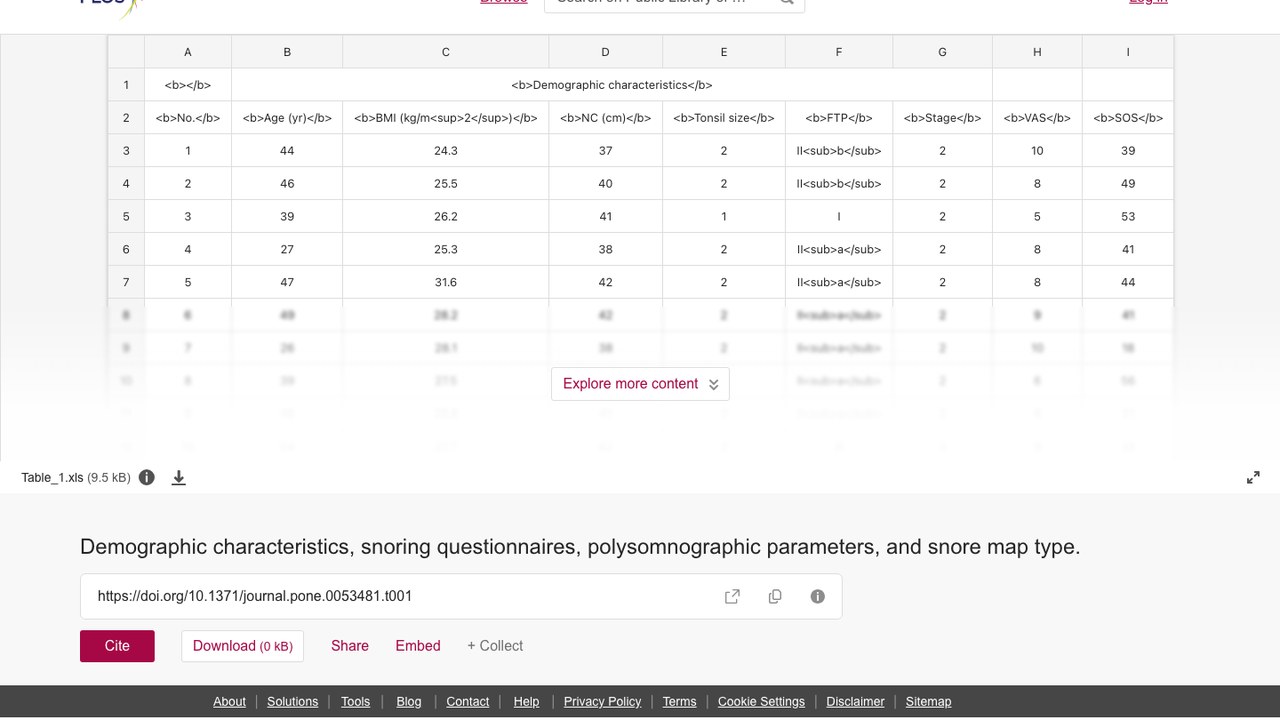Screen dimensions: 1280x720
Task: Open Cookie Settings in the footer
Action: click(x=761, y=701)
